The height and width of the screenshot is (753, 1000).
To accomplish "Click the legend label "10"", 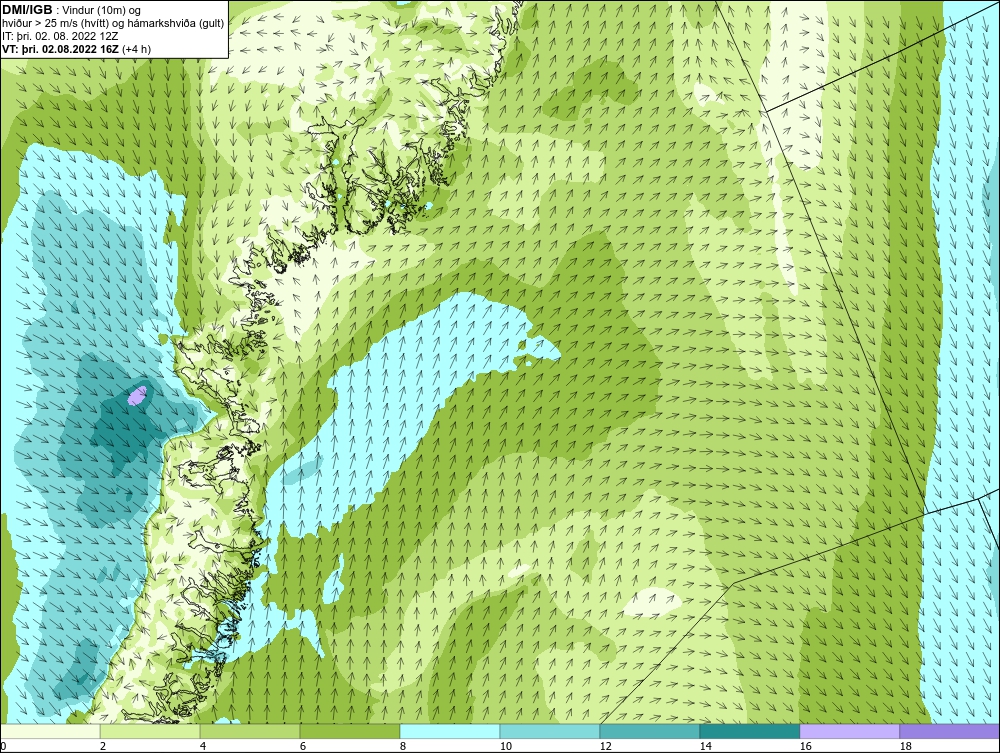I will point(506,746).
